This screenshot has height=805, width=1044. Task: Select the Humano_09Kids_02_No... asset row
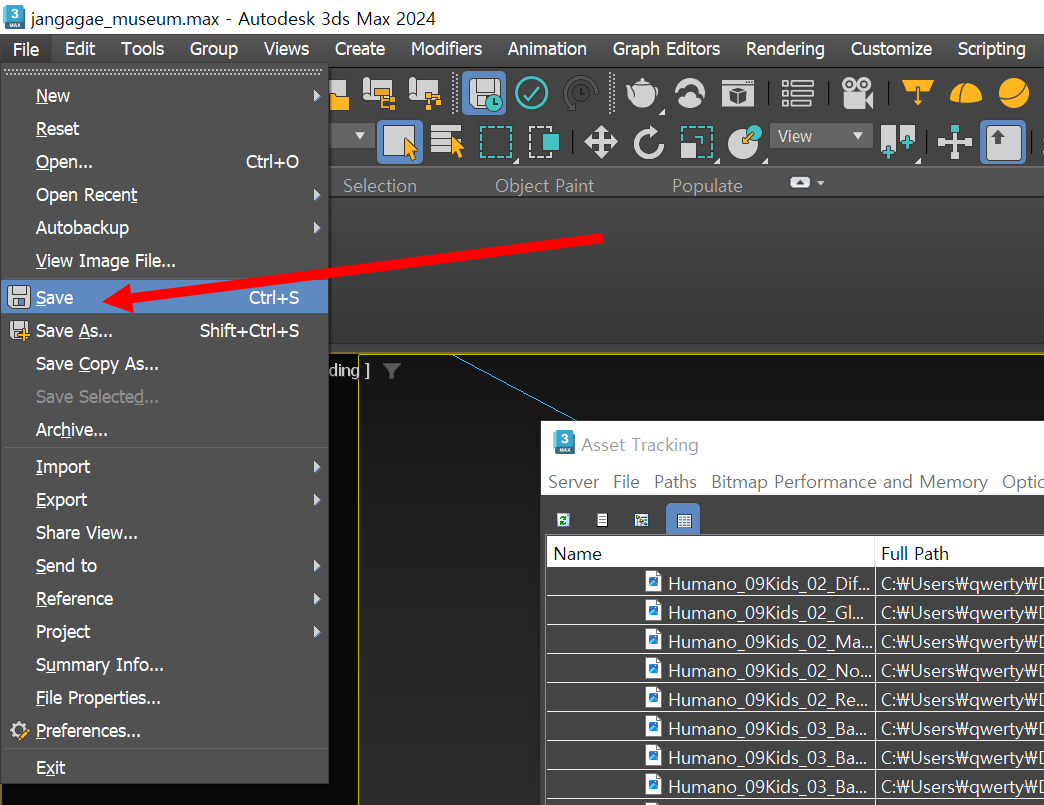[795, 671]
